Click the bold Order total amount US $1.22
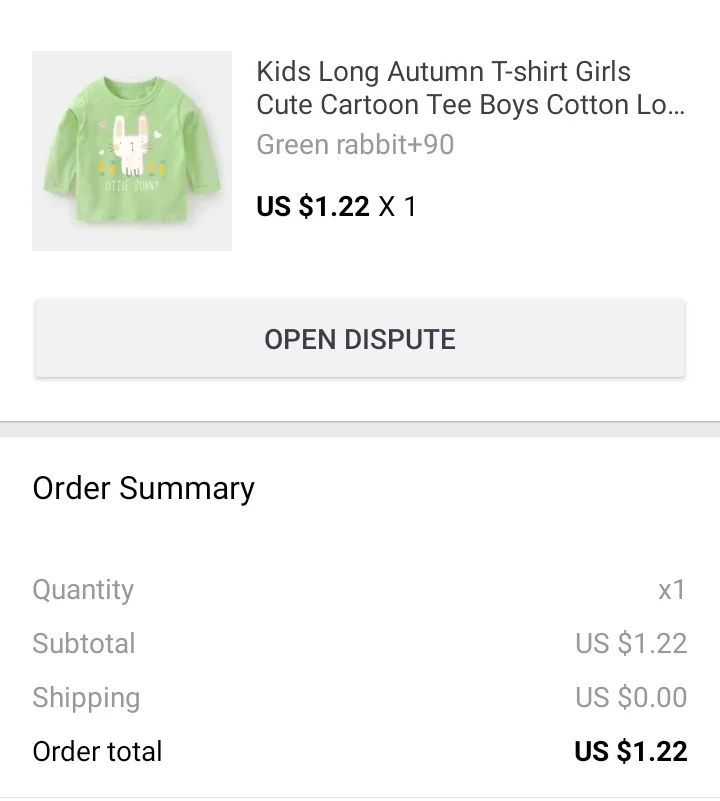The width and height of the screenshot is (720, 801). pyautogui.click(x=631, y=751)
